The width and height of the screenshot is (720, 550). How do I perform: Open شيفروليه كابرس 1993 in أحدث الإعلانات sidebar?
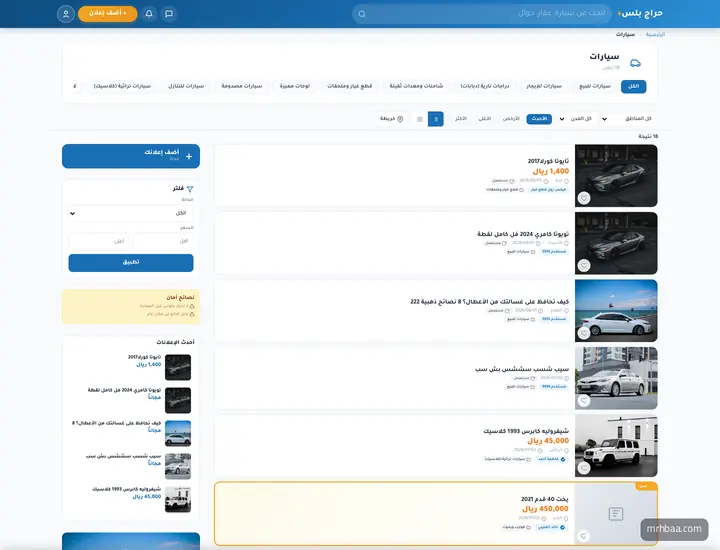126,489
